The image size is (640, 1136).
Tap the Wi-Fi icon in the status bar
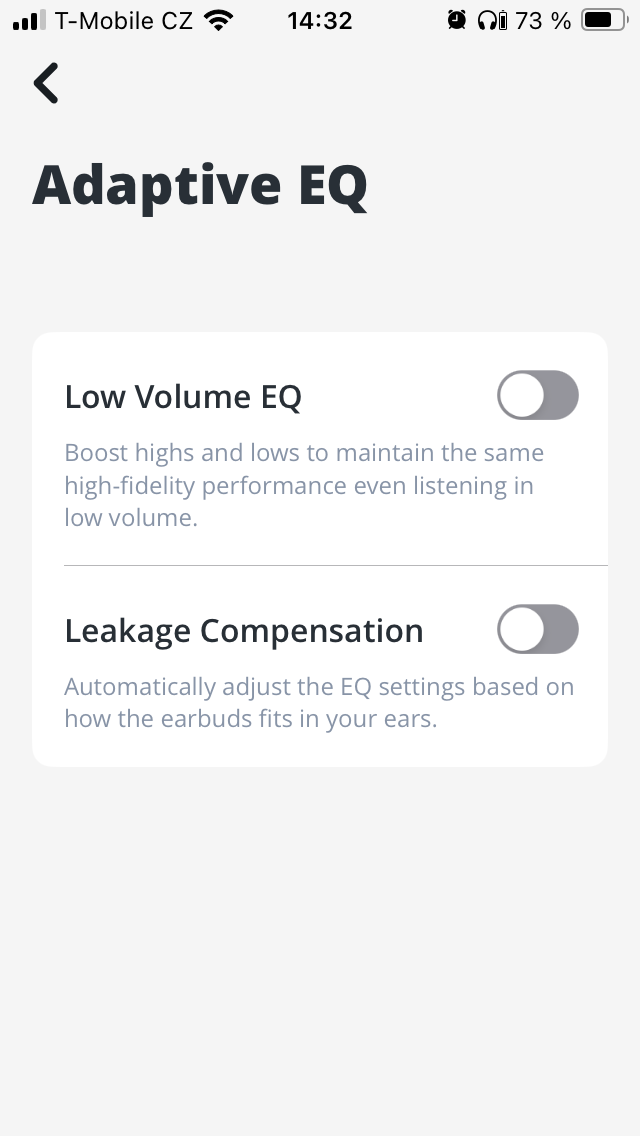coord(216,20)
